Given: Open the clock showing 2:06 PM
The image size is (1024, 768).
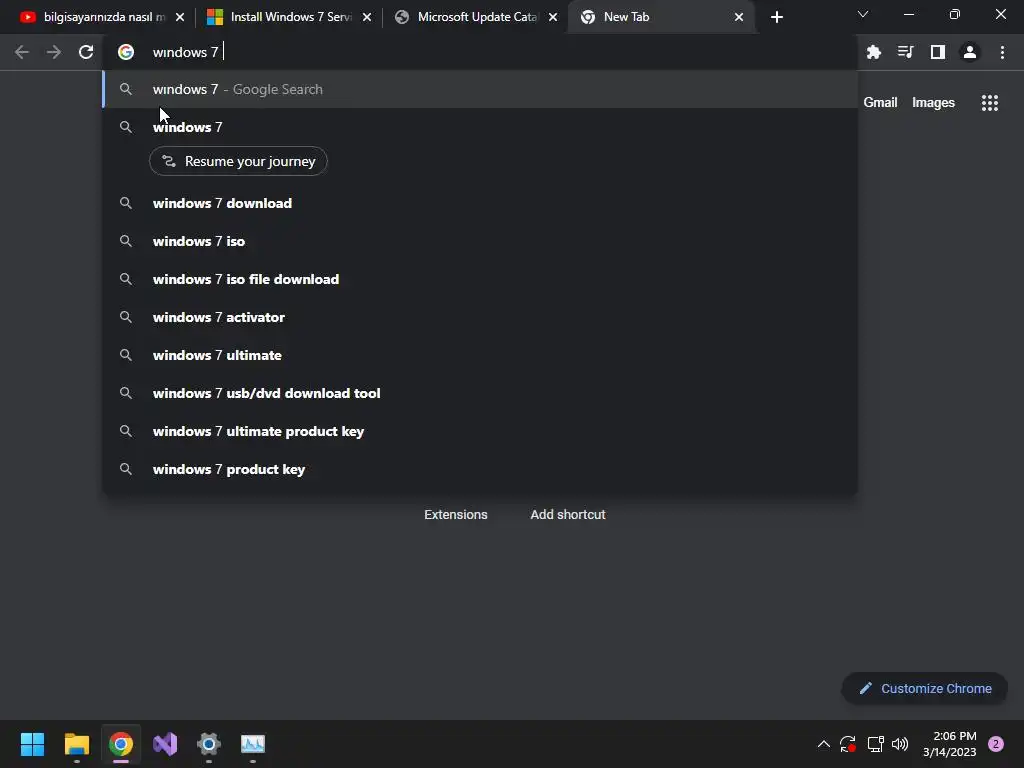Looking at the screenshot, I should [x=950, y=744].
